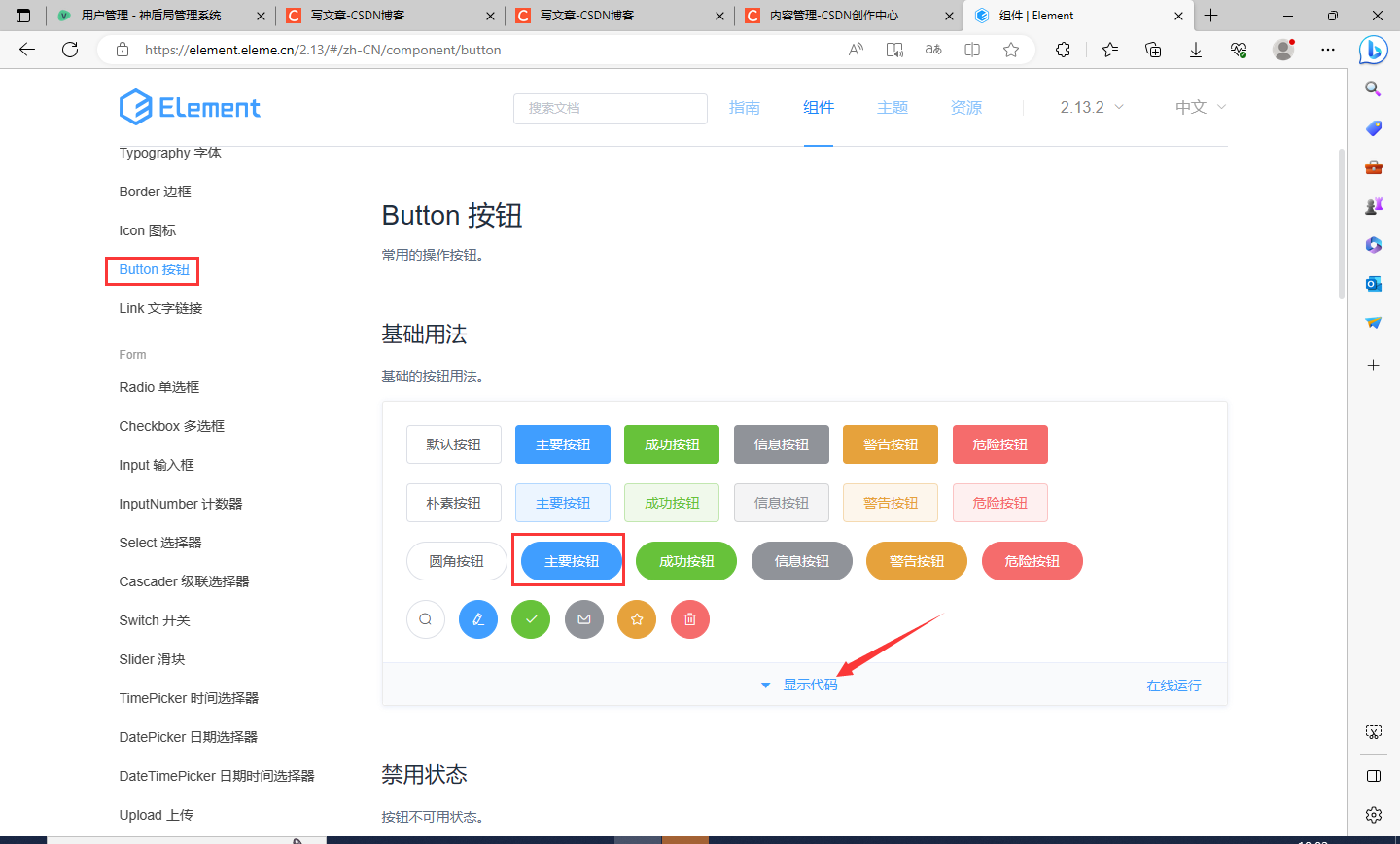Open the read aloud icon in address bar

coord(856,50)
